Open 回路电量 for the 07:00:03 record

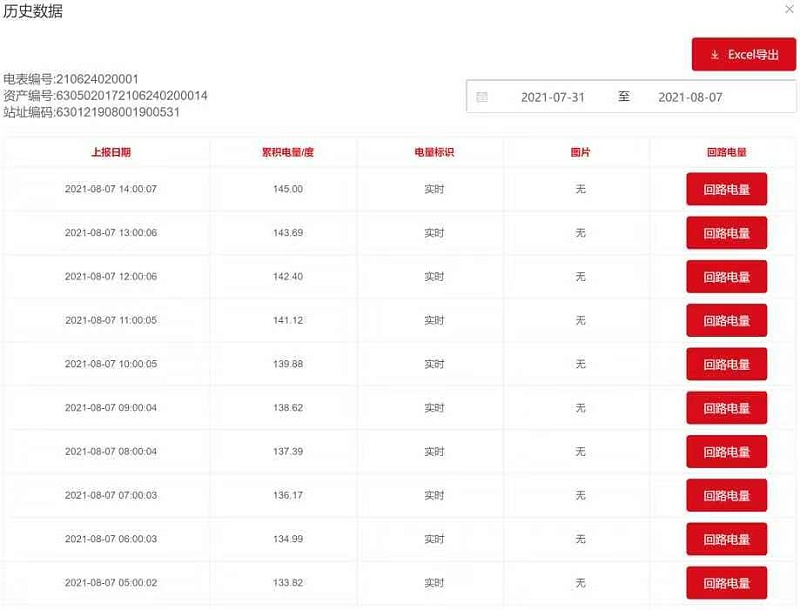(x=726, y=495)
